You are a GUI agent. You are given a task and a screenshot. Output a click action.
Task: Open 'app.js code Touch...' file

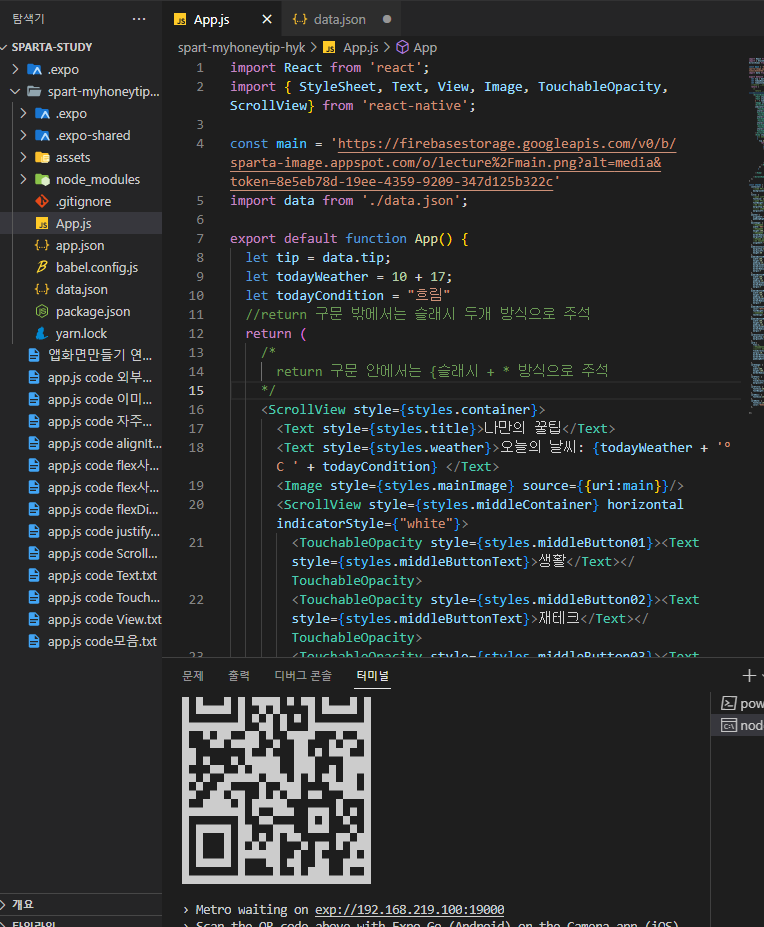pos(103,598)
